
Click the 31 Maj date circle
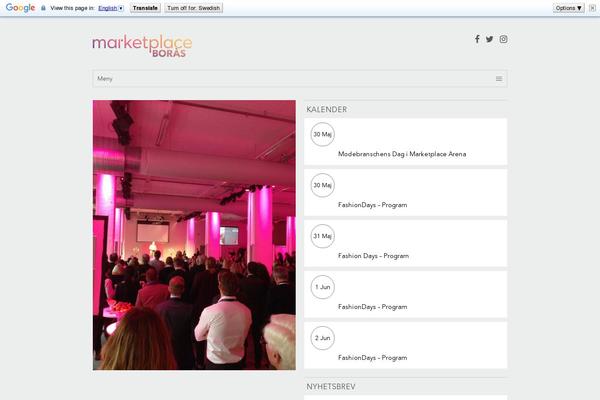322,236
